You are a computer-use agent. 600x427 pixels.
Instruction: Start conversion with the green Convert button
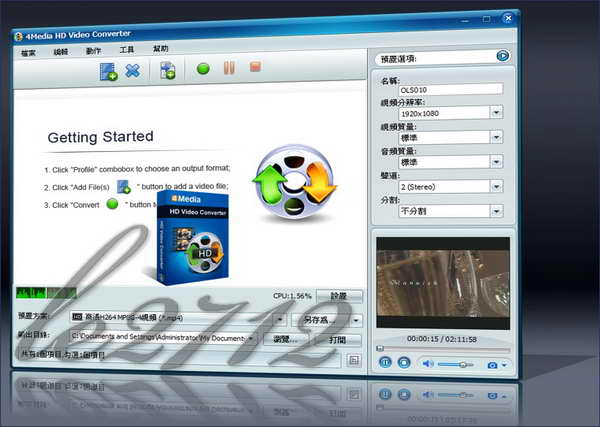[x=203, y=69]
